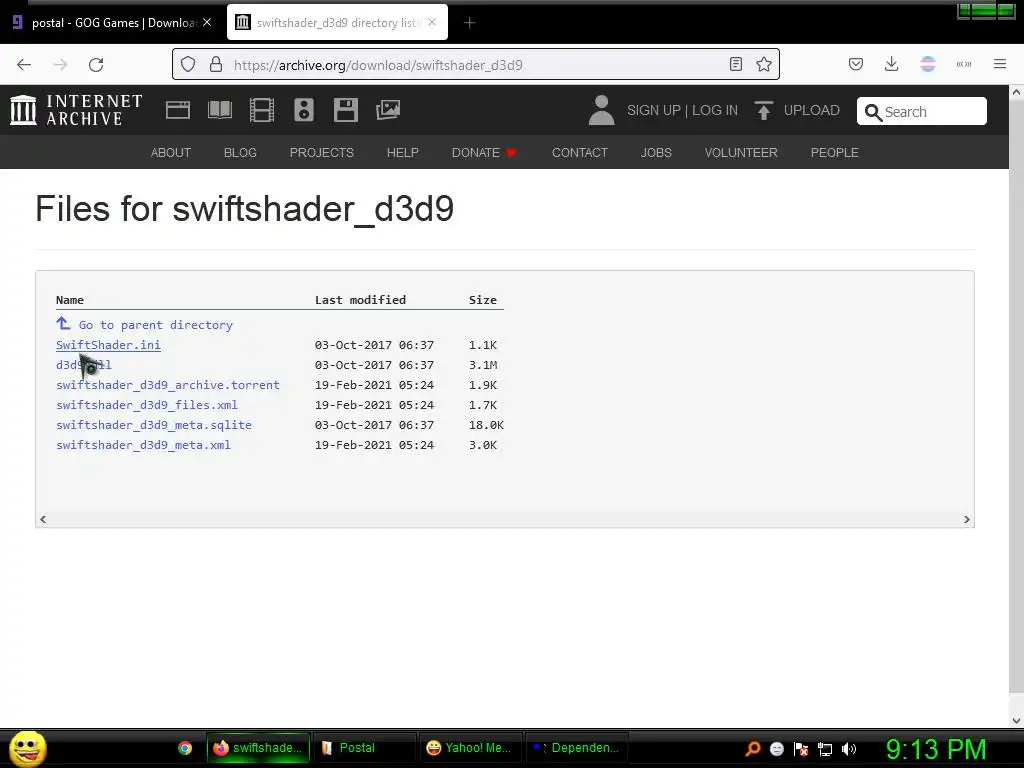This screenshot has height=768, width=1024.
Task: Open the ABOUT menu item
Action: [171, 152]
